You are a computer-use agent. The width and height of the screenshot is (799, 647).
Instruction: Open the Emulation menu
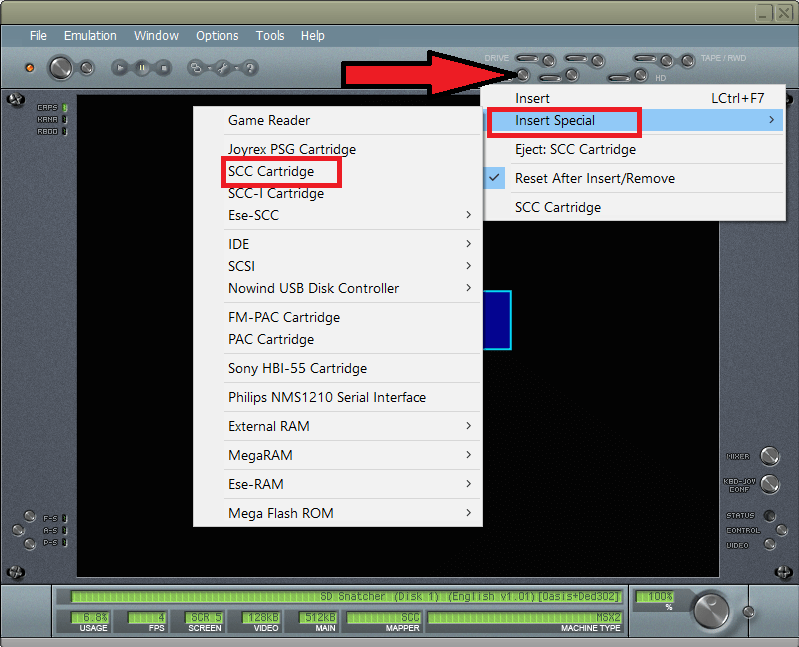tap(90, 36)
